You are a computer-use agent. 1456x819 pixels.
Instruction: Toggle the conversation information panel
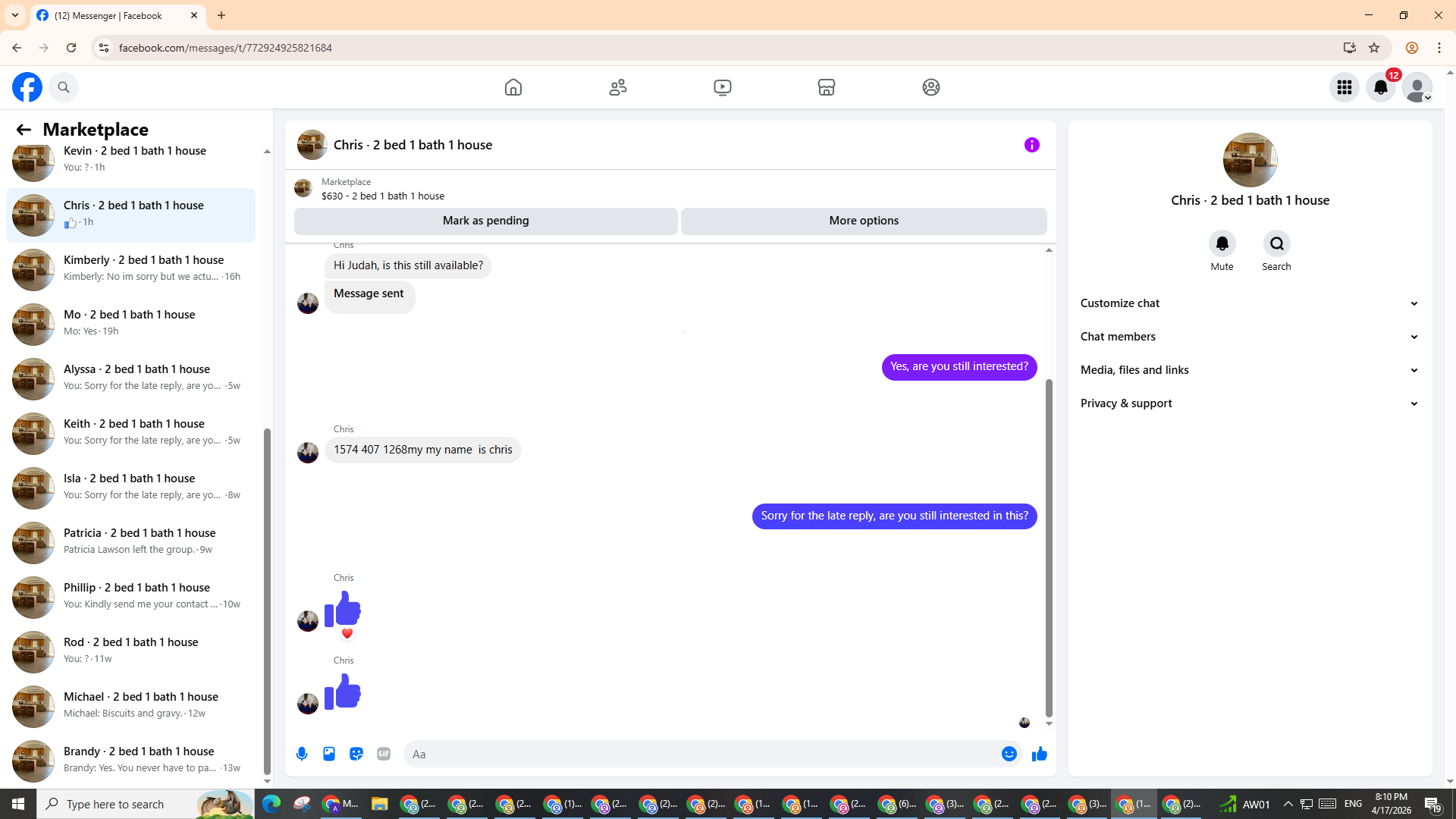1031,145
